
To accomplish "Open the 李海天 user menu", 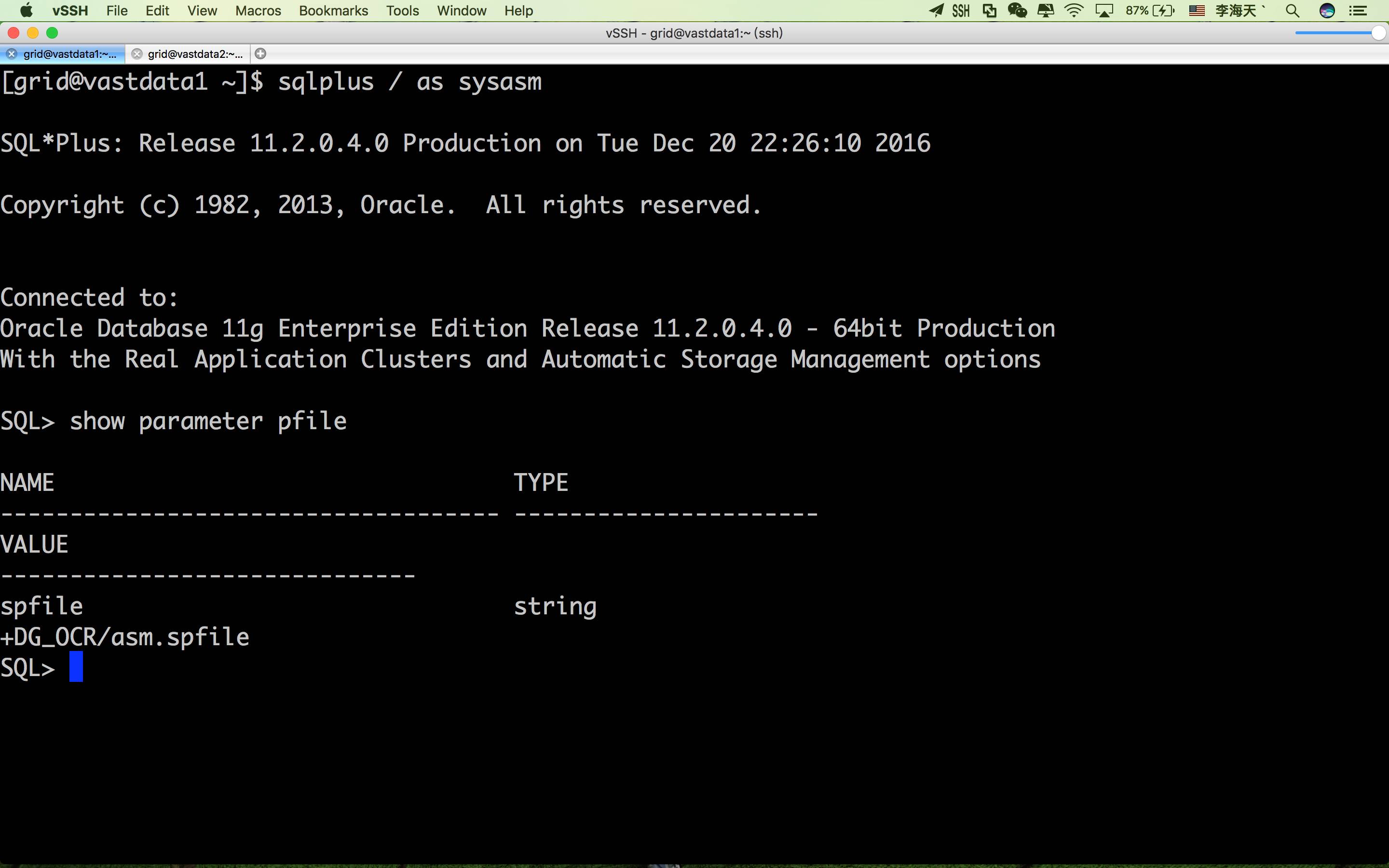I will click(1240, 10).
